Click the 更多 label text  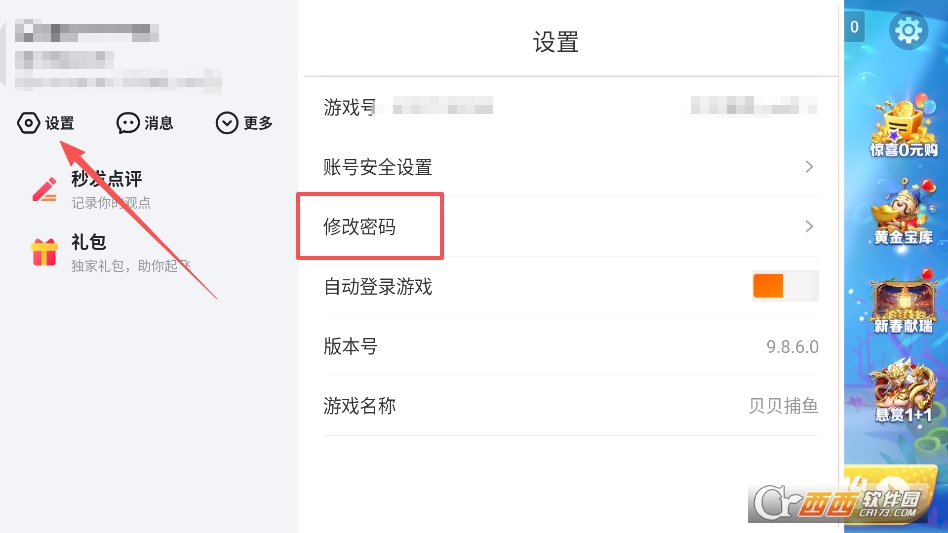pos(258,123)
